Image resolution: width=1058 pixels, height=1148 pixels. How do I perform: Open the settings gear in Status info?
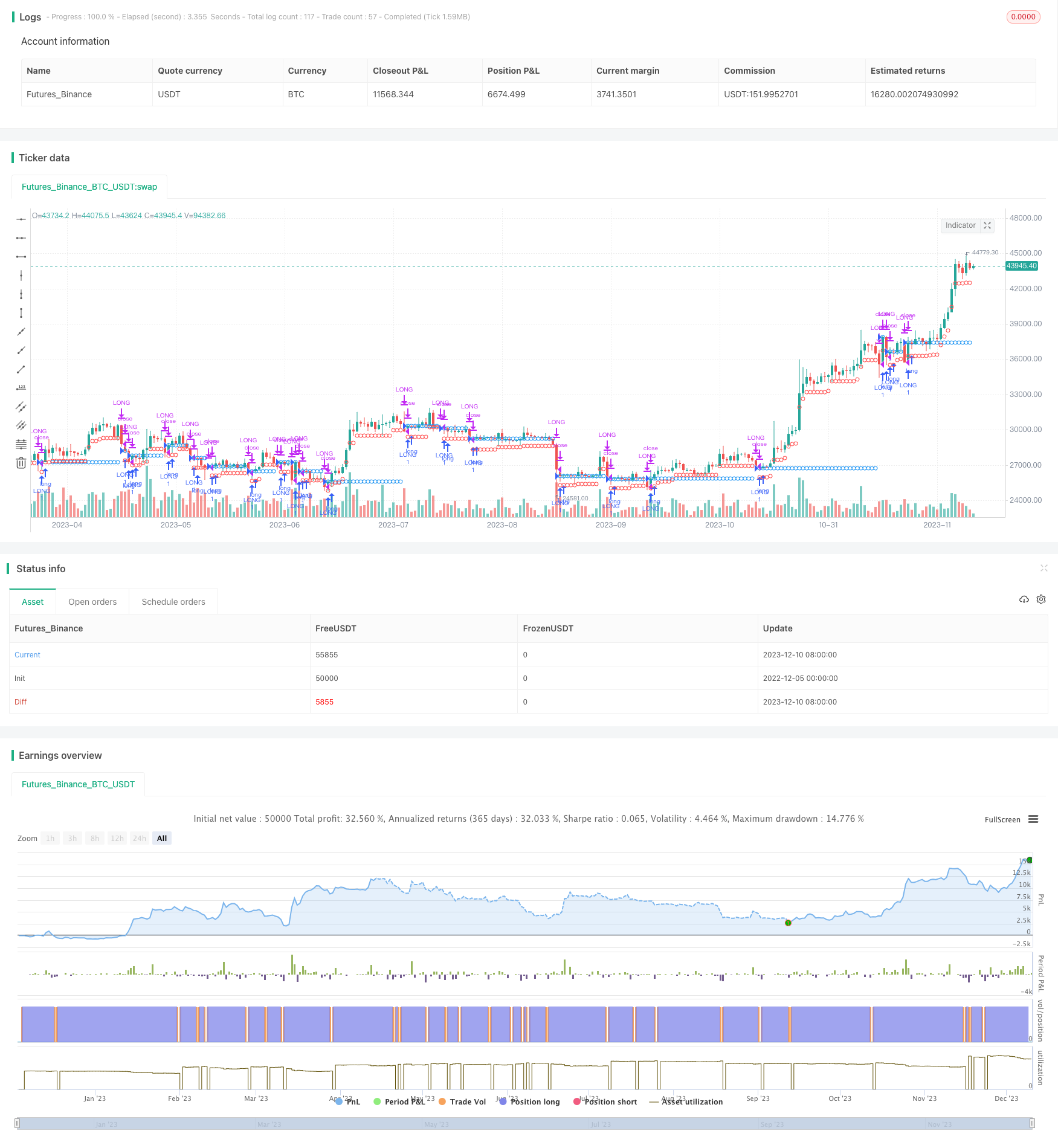tap(1041, 599)
